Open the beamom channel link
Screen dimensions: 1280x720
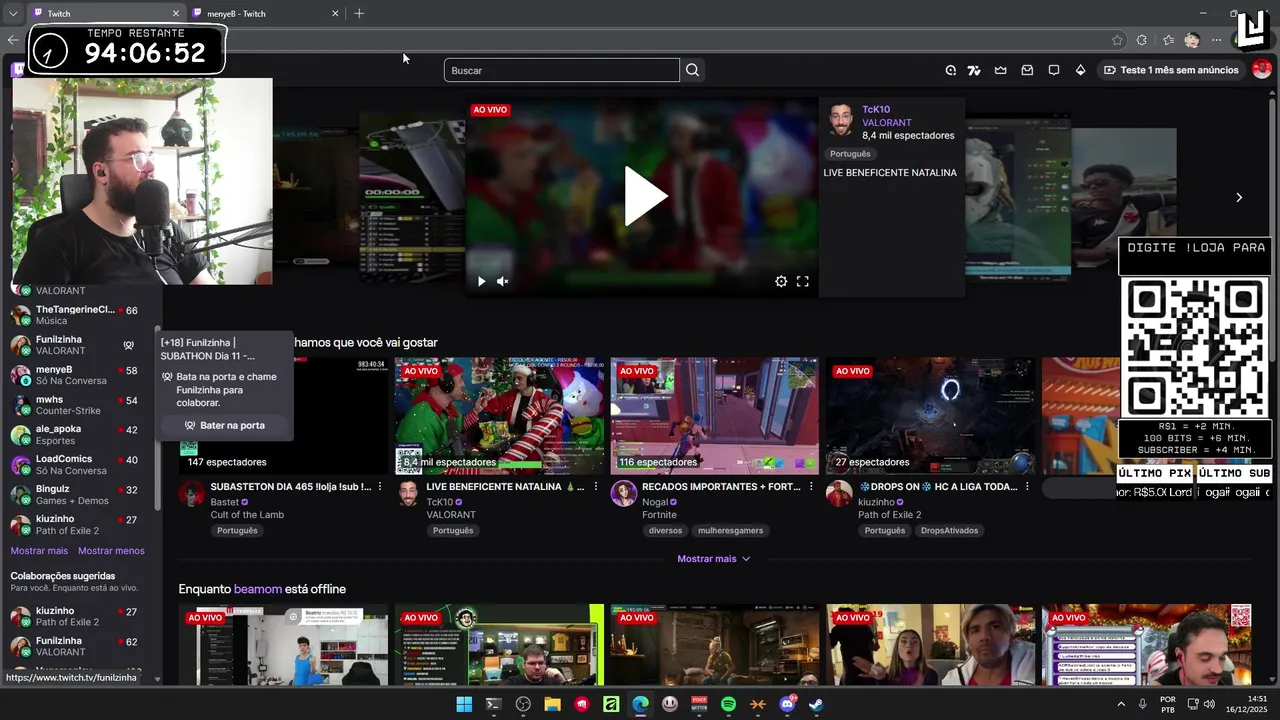[x=258, y=589]
